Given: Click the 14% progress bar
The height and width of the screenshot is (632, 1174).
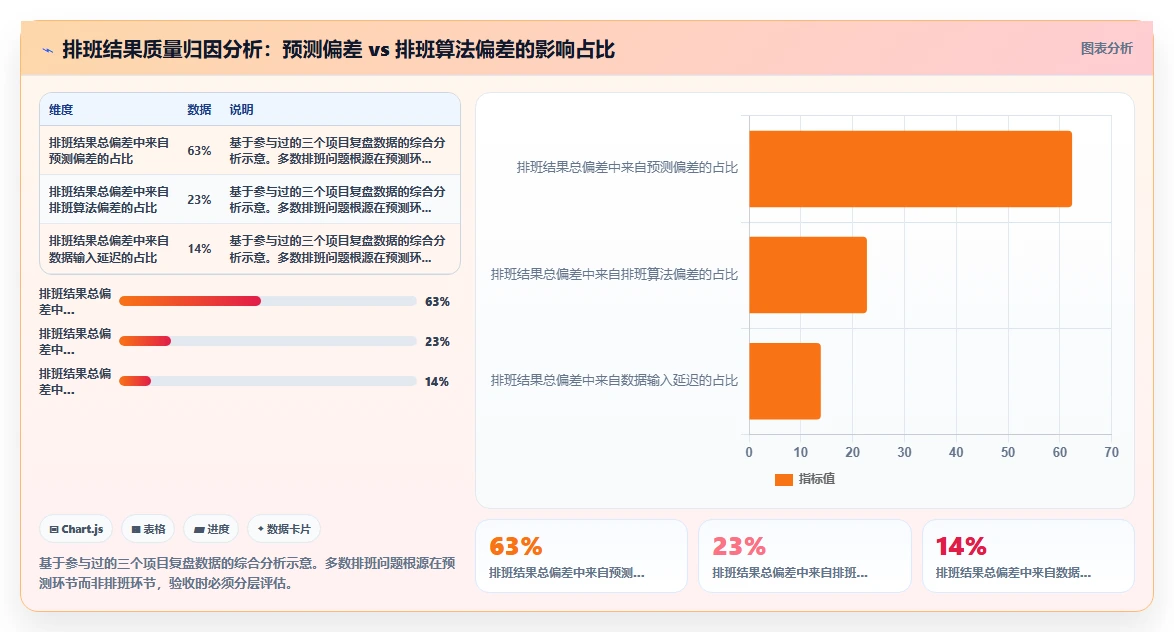Looking at the screenshot, I should pyautogui.click(x=267, y=381).
